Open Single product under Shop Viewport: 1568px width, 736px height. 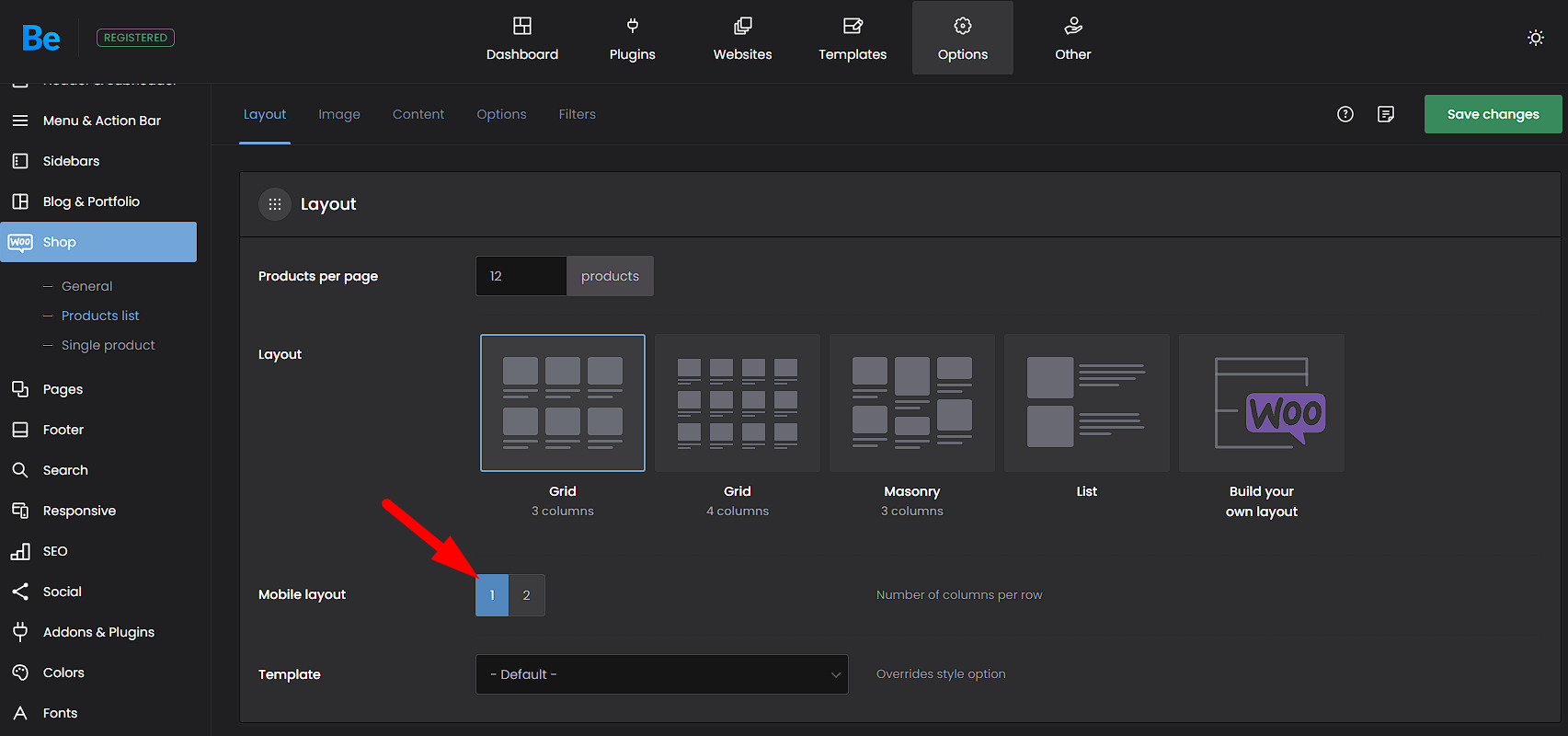coord(109,345)
